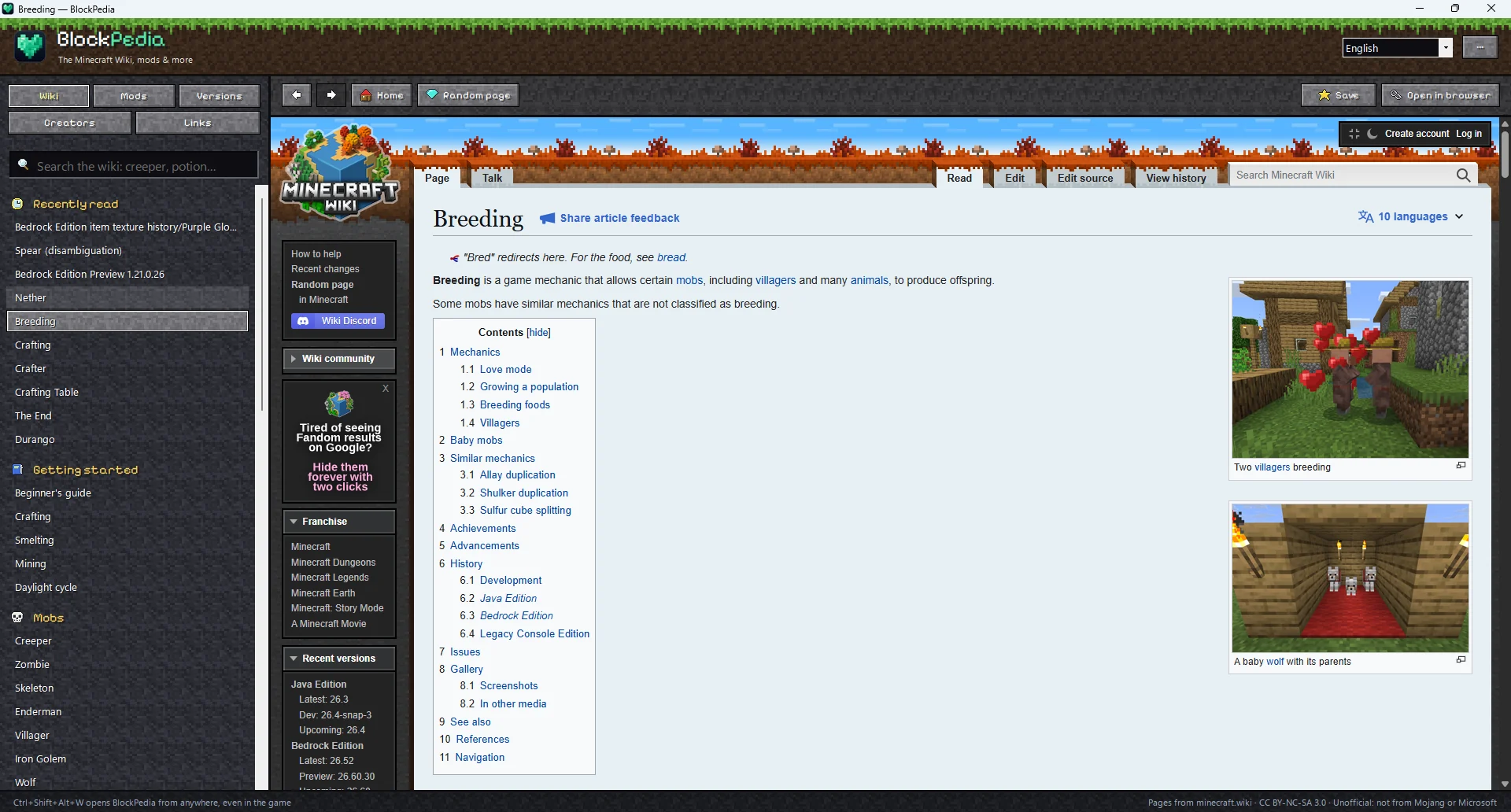This screenshot has height=812, width=1511.
Task: Expand the Wiki community section
Action: tap(338, 359)
